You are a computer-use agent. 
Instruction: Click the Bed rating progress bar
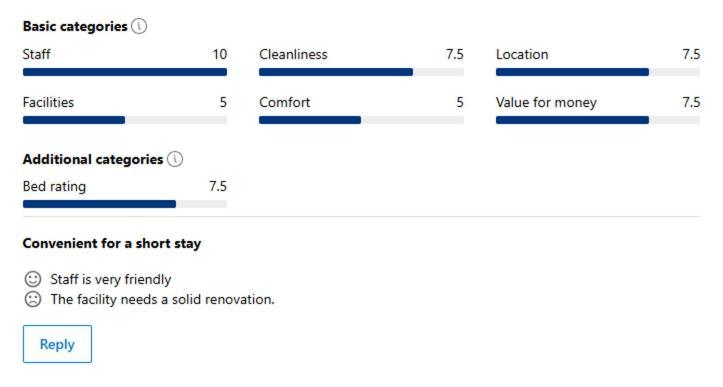click(125, 204)
